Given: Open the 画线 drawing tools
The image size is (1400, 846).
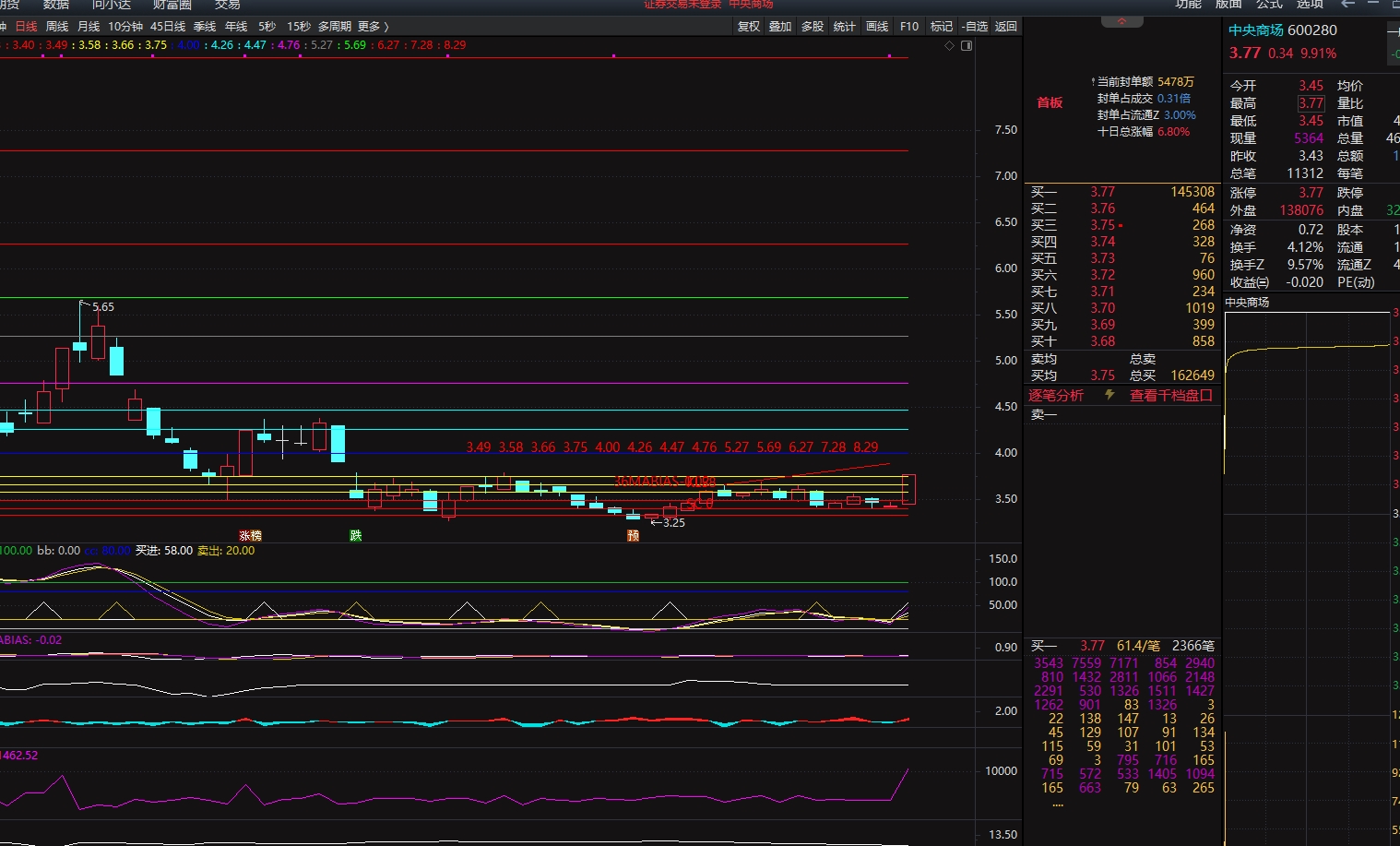Looking at the screenshot, I should click(x=877, y=27).
